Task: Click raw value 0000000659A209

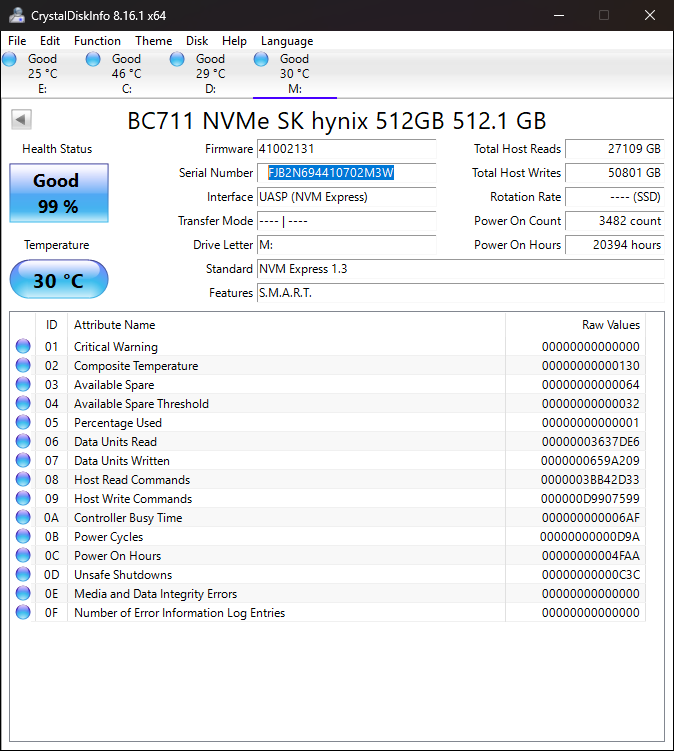Action: (590, 461)
